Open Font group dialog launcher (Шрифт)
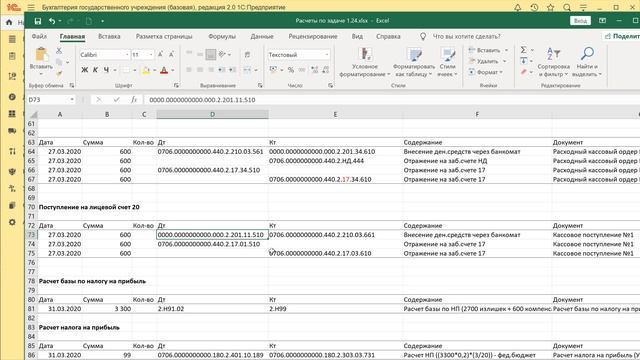The height and width of the screenshot is (360, 640). pyautogui.click(x=176, y=86)
